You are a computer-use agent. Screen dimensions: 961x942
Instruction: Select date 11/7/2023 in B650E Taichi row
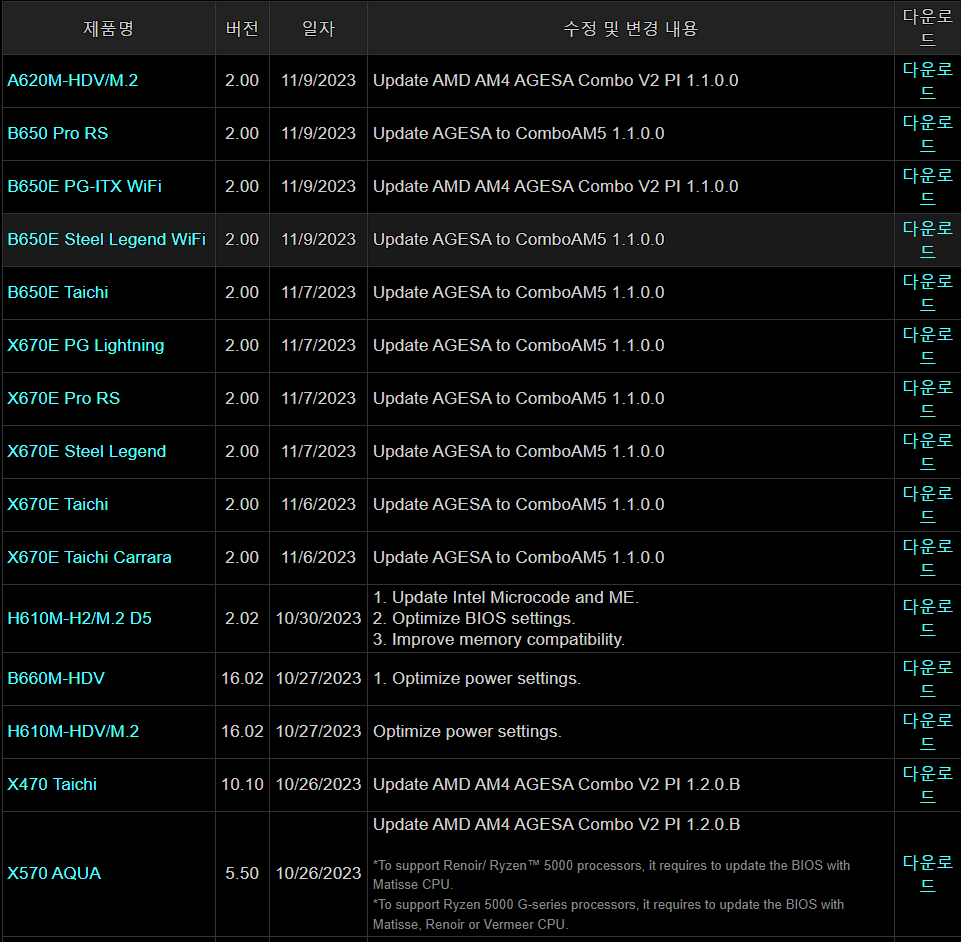point(318,292)
